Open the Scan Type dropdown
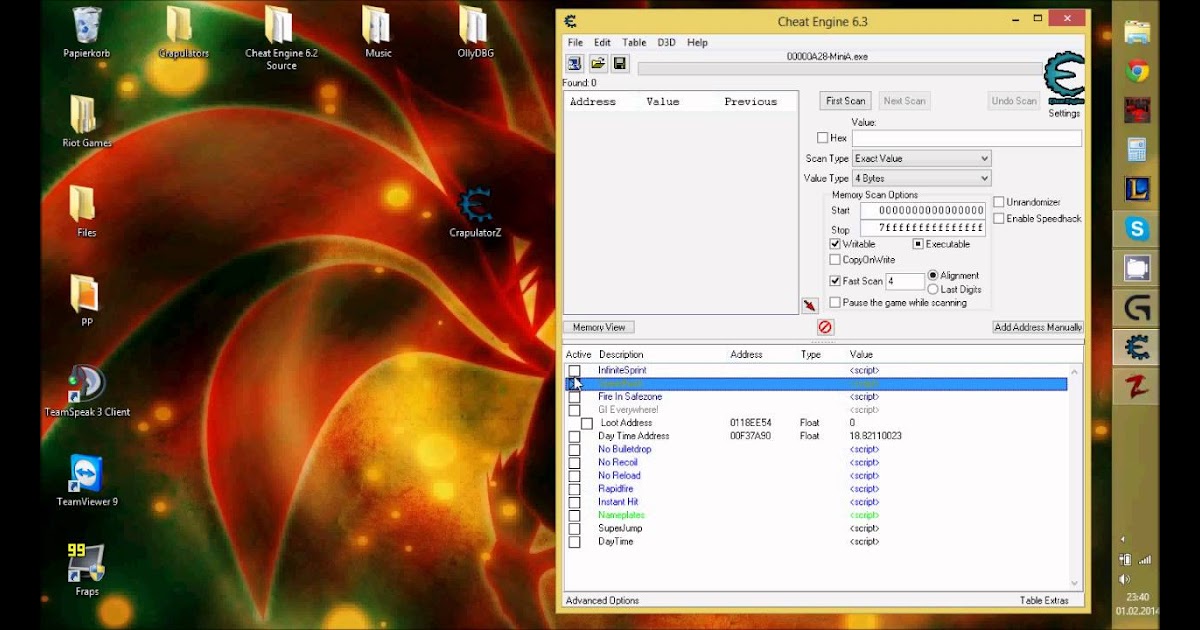Screen dimensions: 1200x630 (921, 158)
